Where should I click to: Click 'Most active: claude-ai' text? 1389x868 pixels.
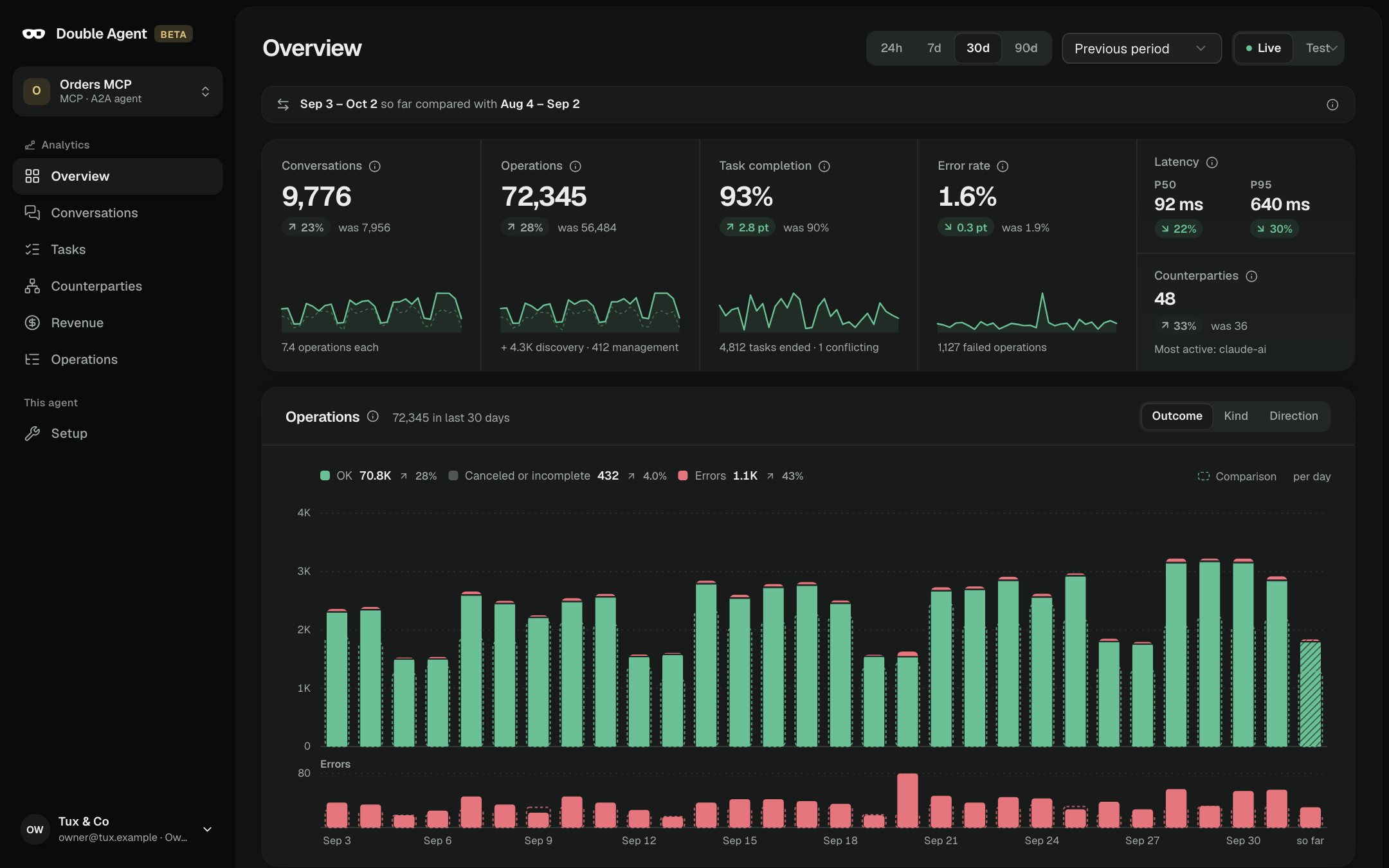tap(1210, 349)
